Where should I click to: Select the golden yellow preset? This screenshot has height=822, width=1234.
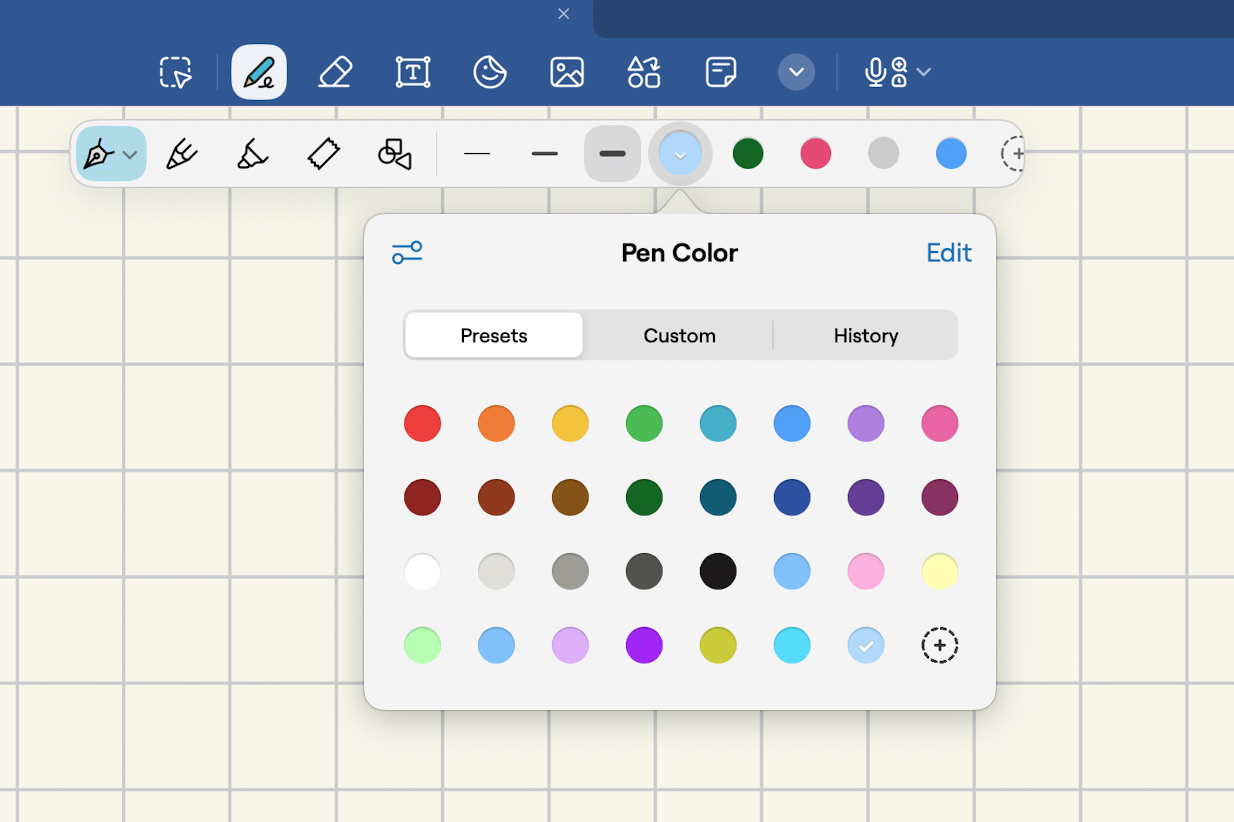coord(571,423)
